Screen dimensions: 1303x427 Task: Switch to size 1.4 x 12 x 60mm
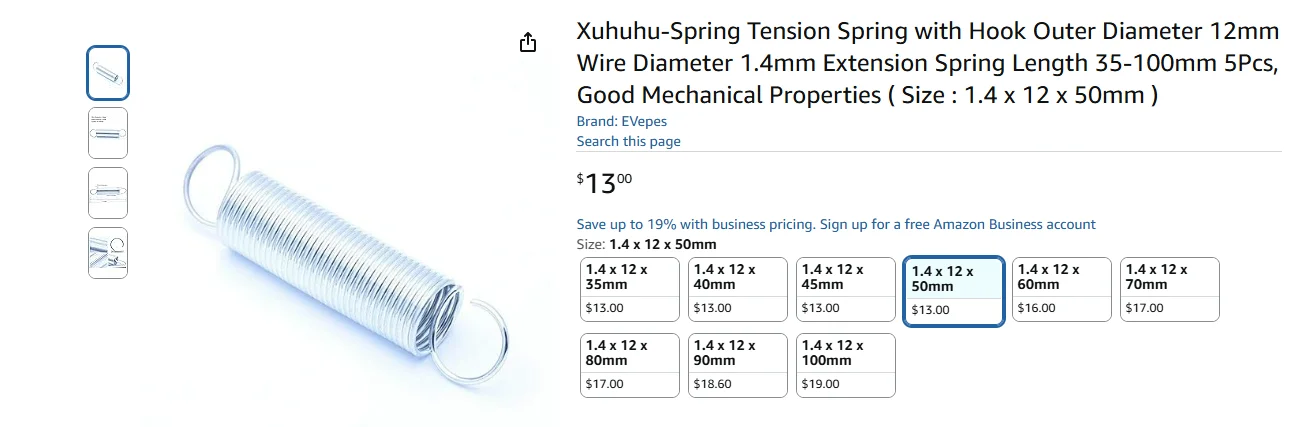click(x=1062, y=289)
